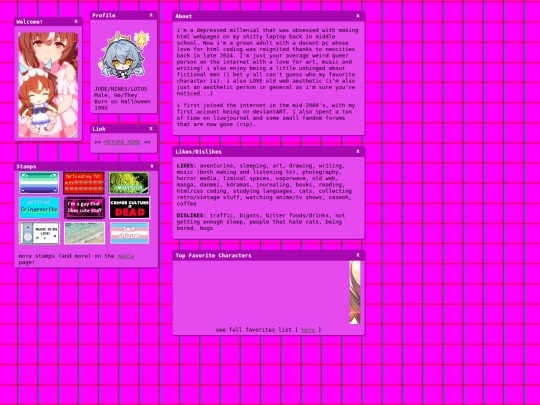
Task: Click the bold 'LIKES' label
Action: point(185,166)
